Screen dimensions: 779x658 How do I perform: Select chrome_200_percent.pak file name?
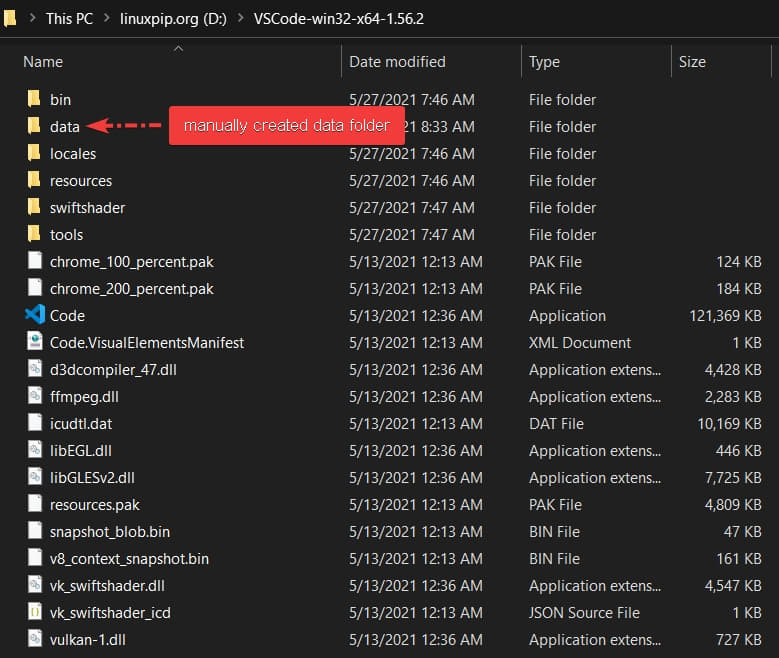[132, 289]
